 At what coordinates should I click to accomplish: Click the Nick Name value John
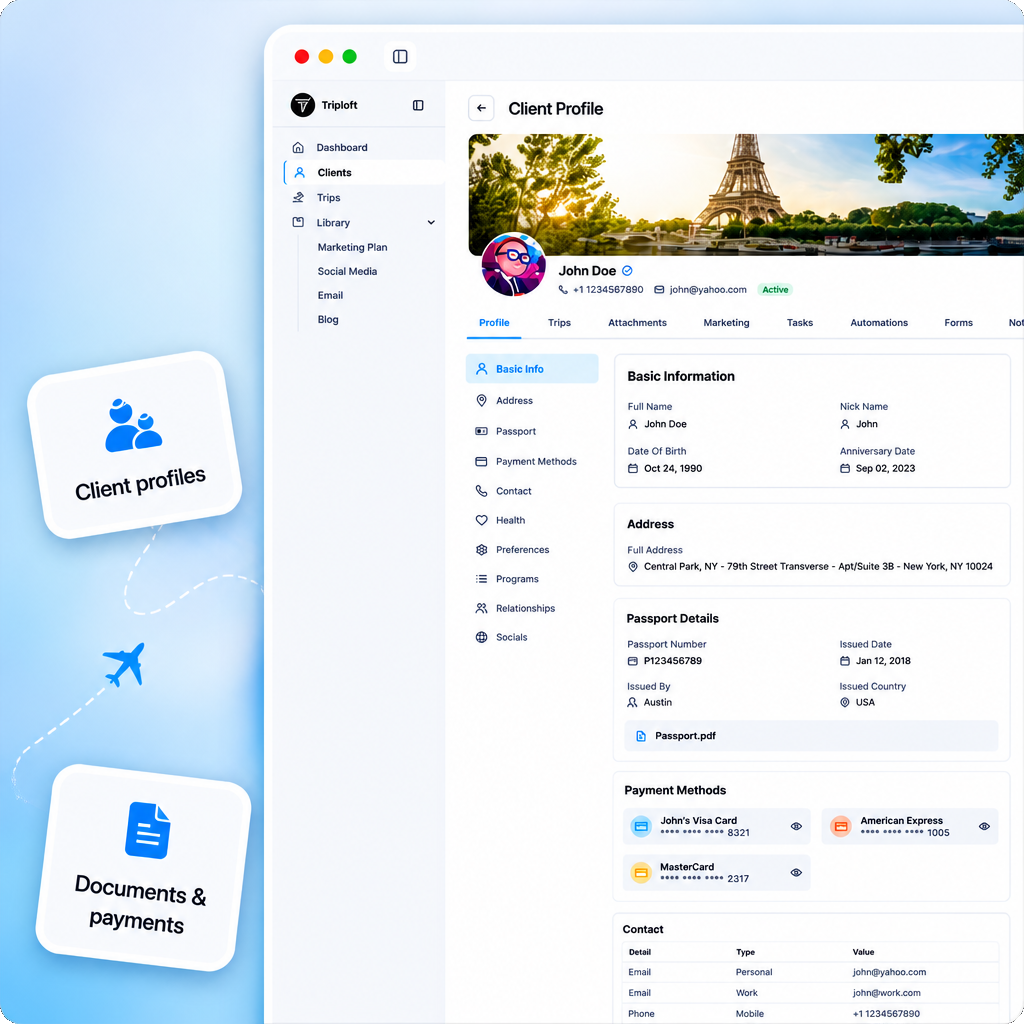tap(867, 424)
